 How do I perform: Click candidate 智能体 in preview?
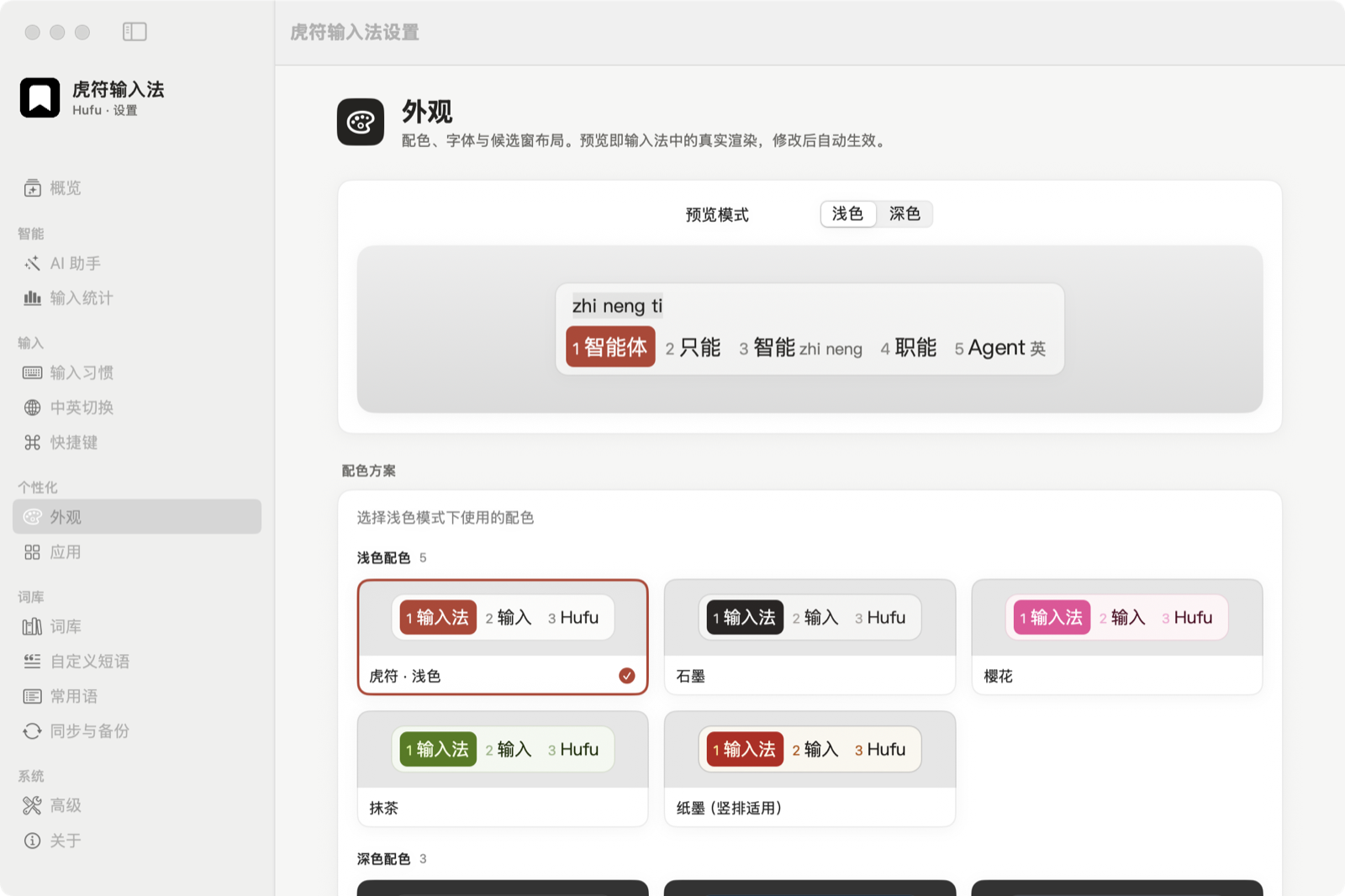pos(610,347)
